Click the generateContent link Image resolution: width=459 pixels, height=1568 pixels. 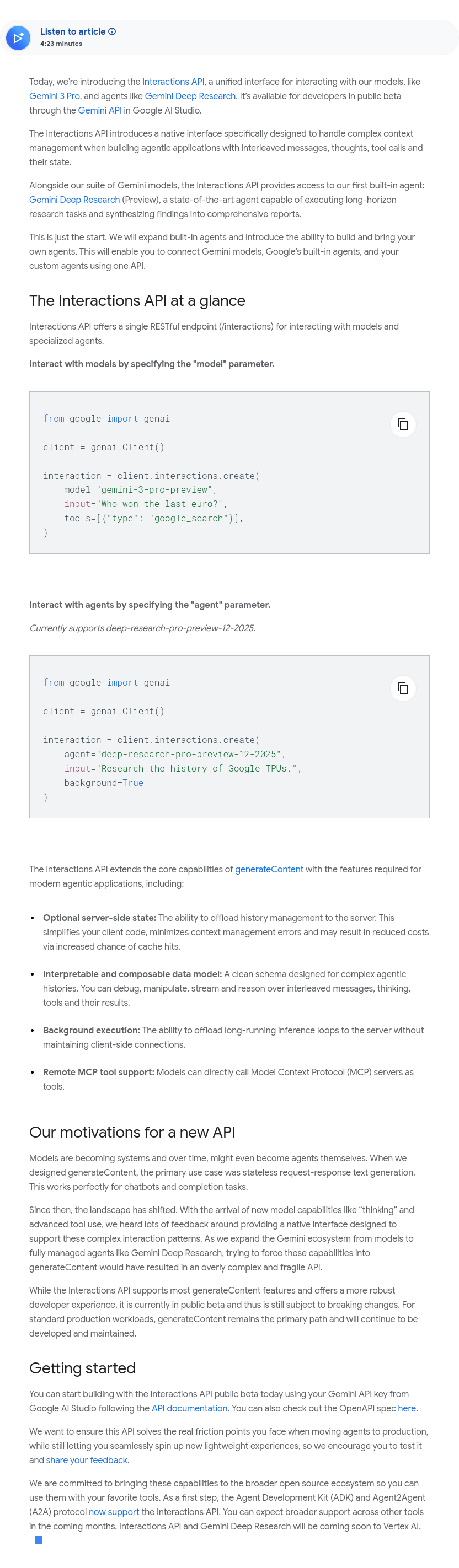tap(269, 869)
